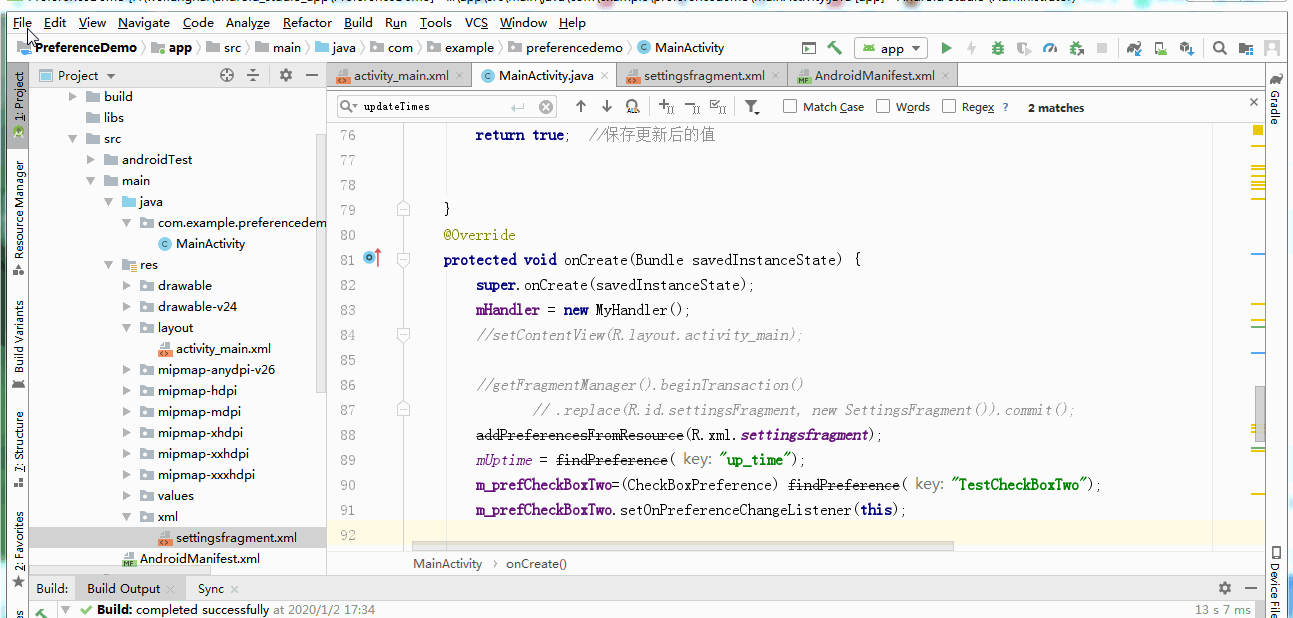Toggle the breakpoint marker on line 81

coord(368,258)
